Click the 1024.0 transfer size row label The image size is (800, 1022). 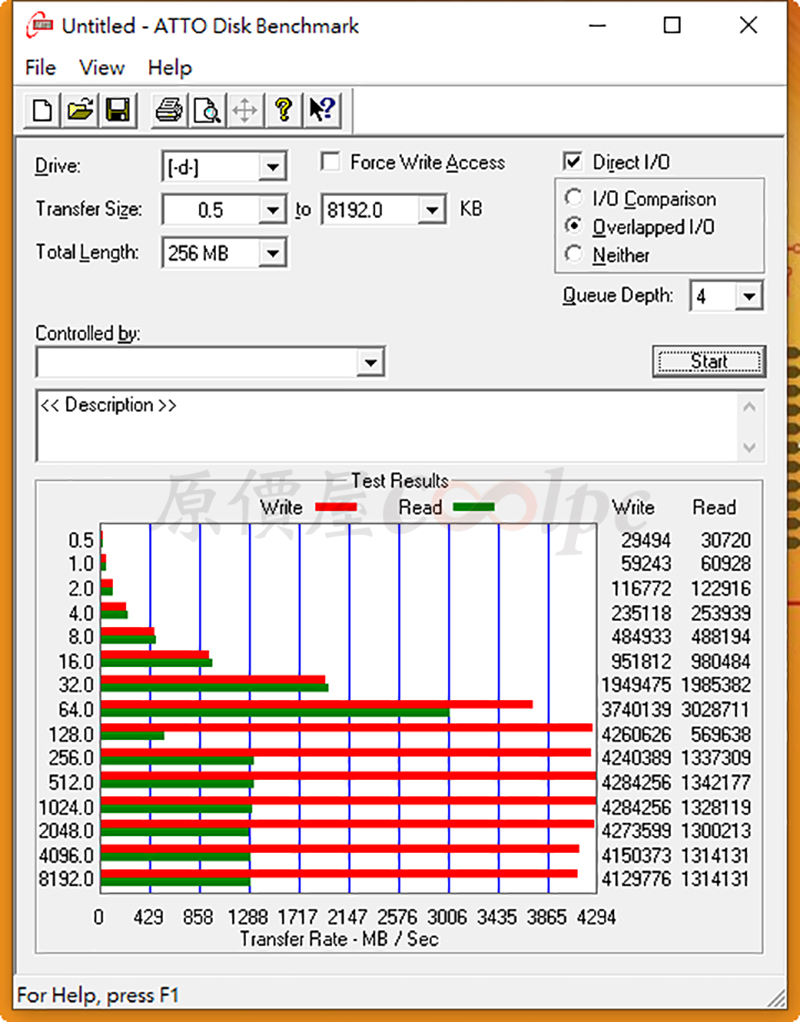coord(67,808)
